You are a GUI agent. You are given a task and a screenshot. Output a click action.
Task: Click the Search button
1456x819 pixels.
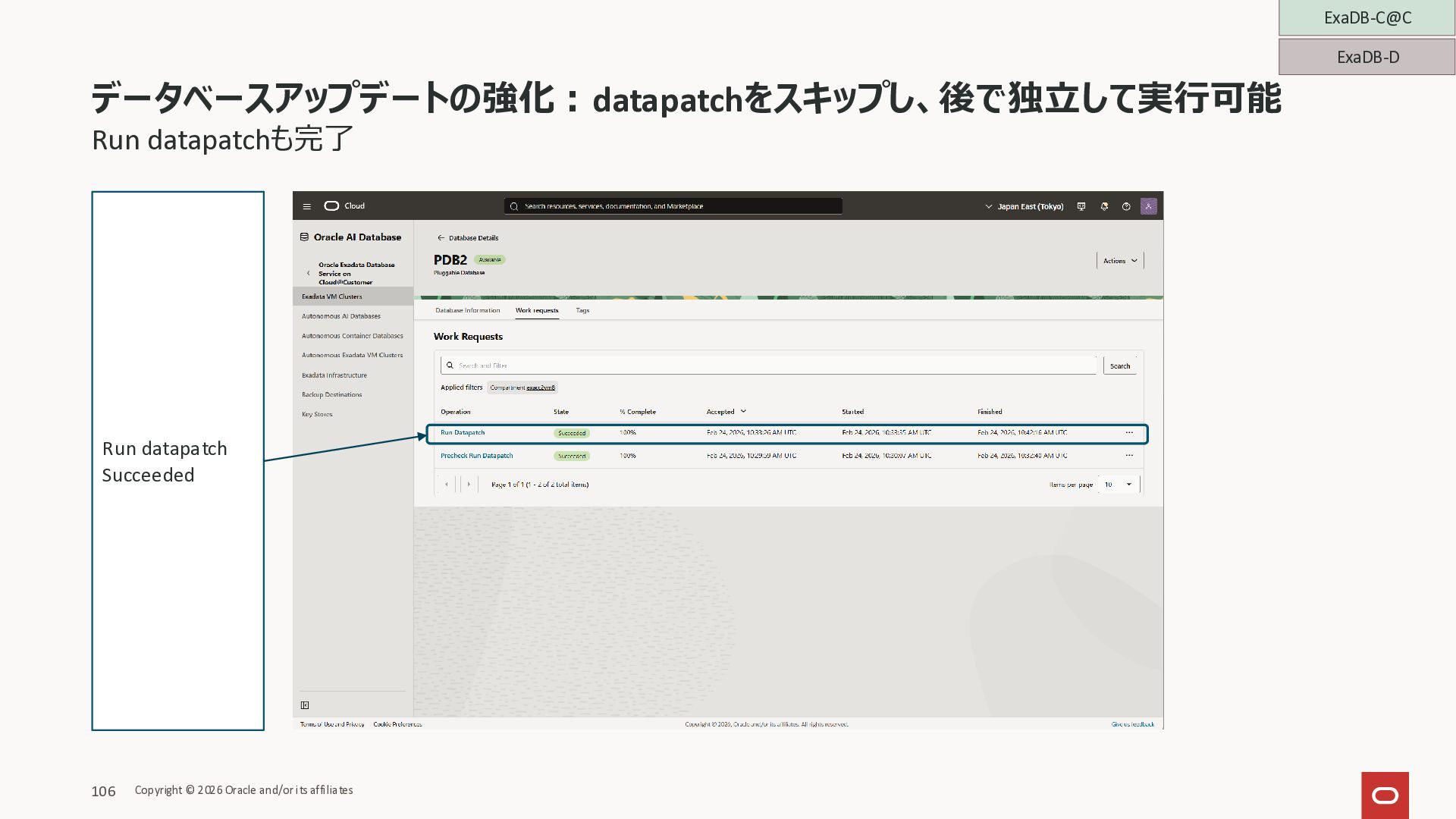(1119, 366)
